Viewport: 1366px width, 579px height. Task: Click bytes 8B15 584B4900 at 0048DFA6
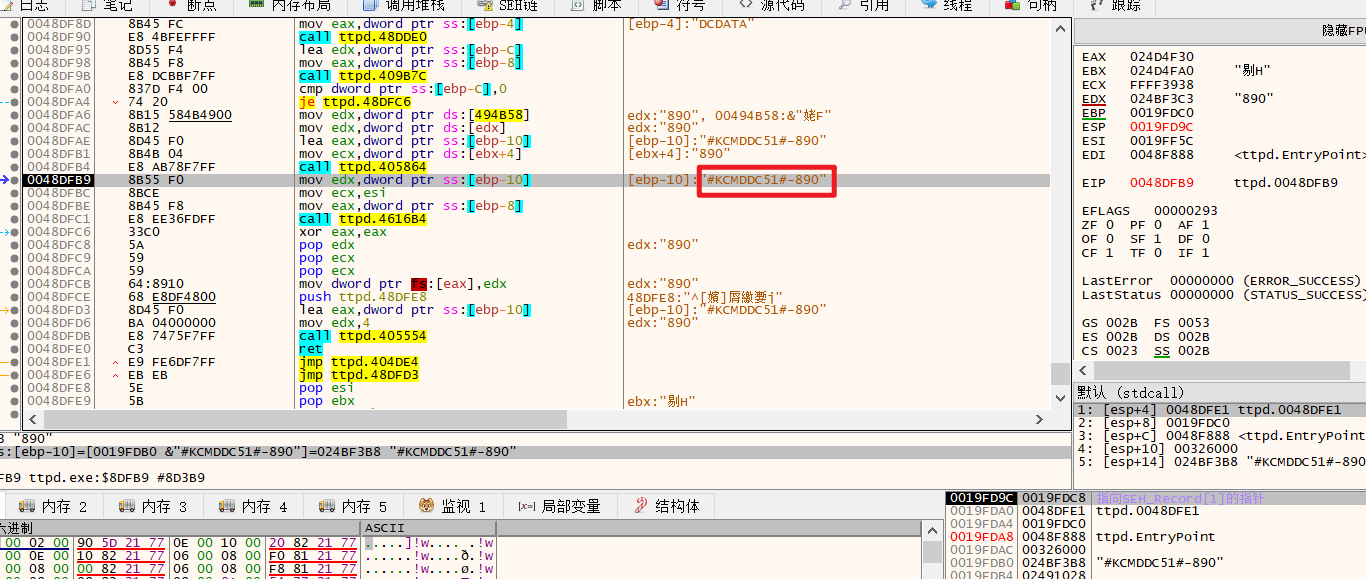coord(180,115)
